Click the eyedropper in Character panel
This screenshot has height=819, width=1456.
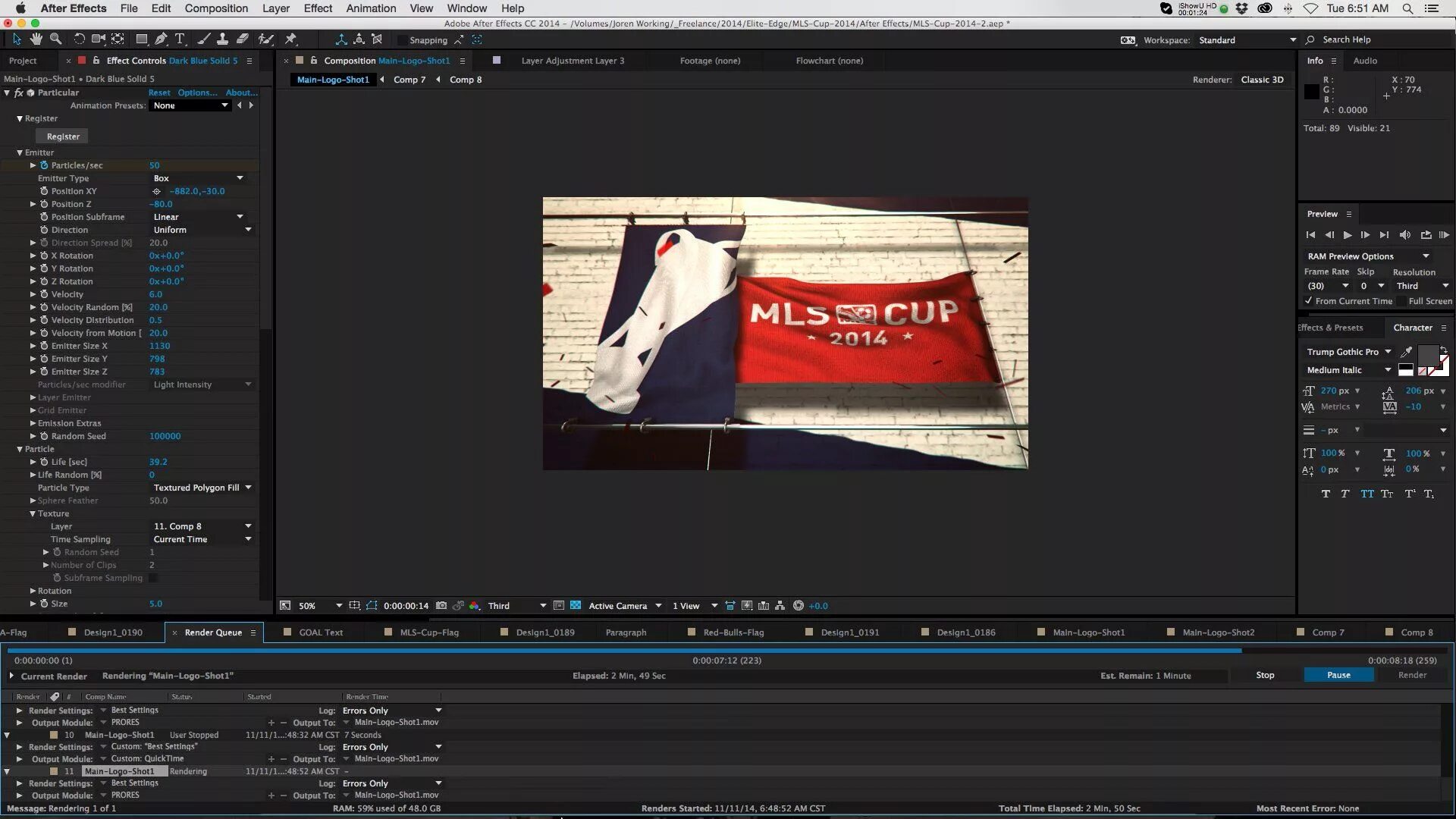1407,352
